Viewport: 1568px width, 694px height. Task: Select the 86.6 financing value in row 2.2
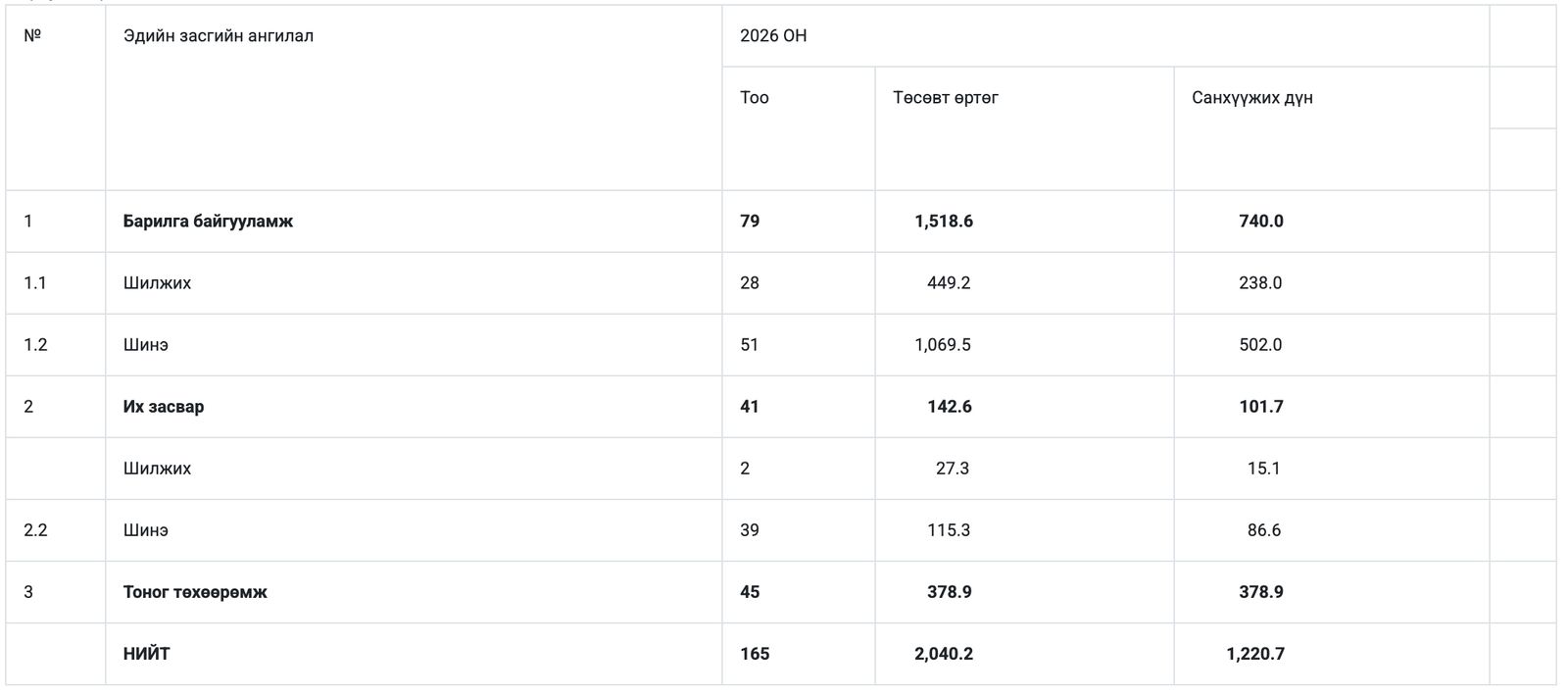coord(1264,530)
